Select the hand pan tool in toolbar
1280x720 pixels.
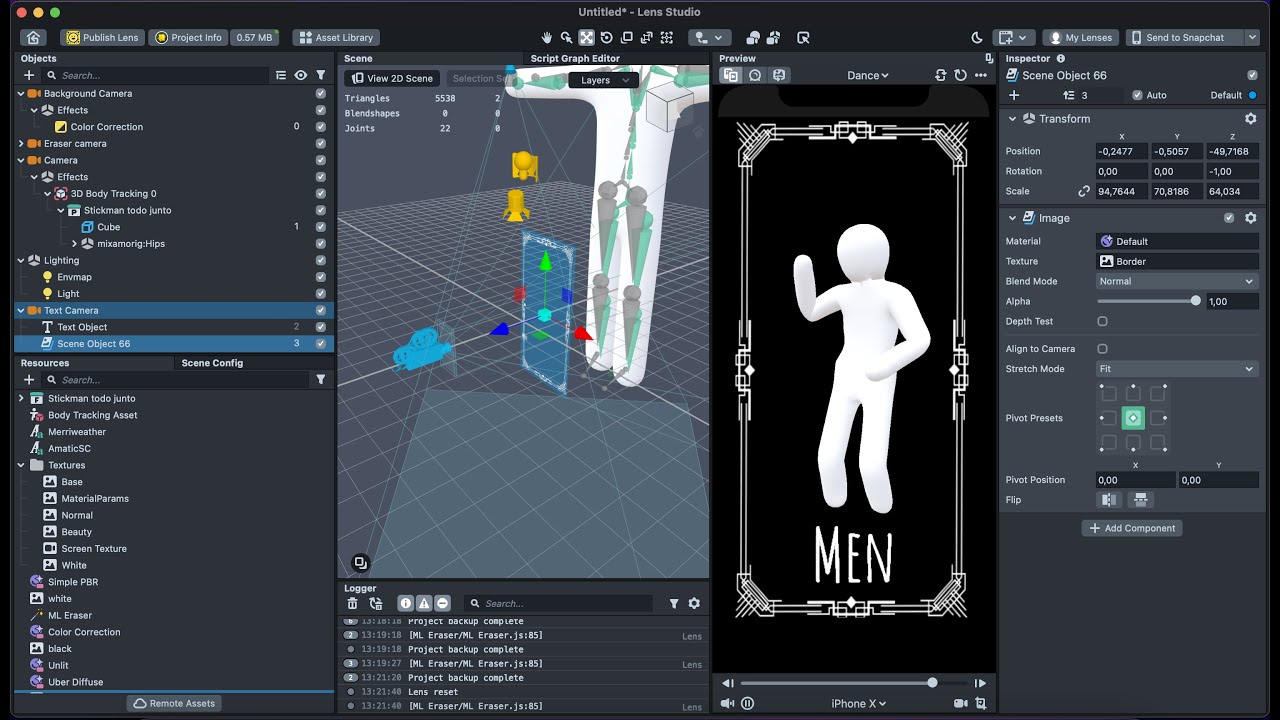point(547,37)
